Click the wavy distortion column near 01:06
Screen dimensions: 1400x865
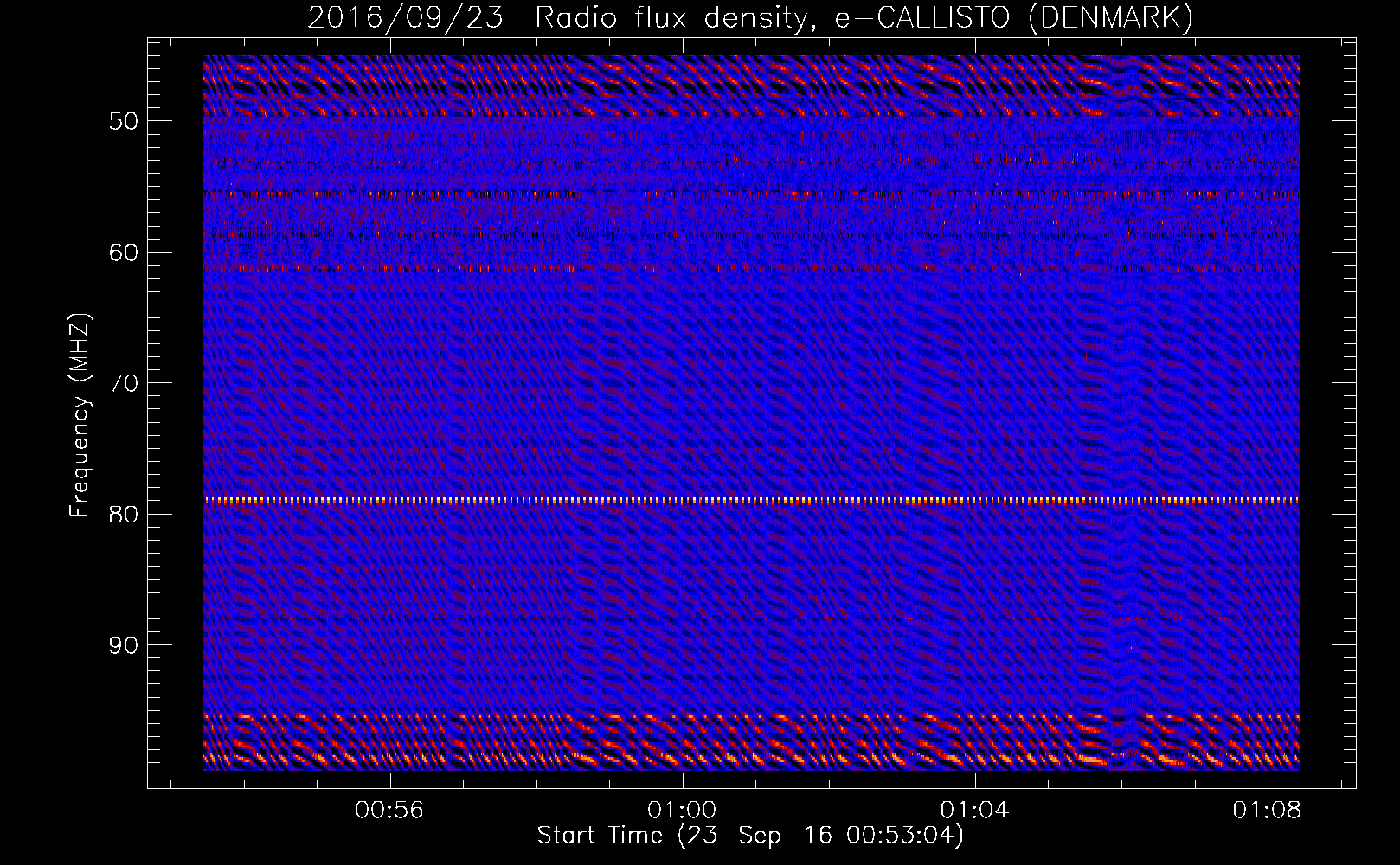click(x=1122, y=415)
